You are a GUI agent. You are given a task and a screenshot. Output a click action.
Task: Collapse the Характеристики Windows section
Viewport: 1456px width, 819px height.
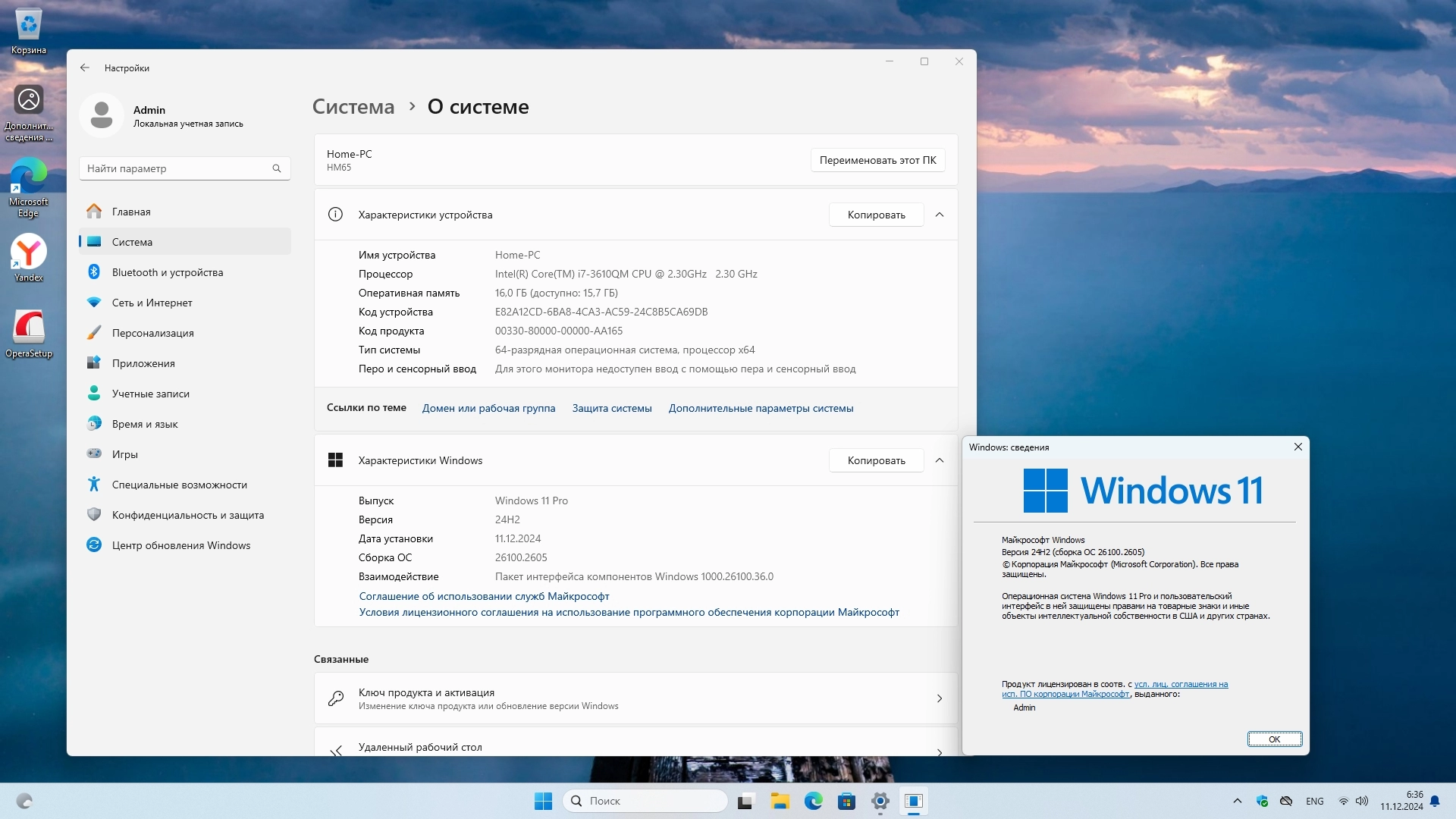[x=940, y=460]
